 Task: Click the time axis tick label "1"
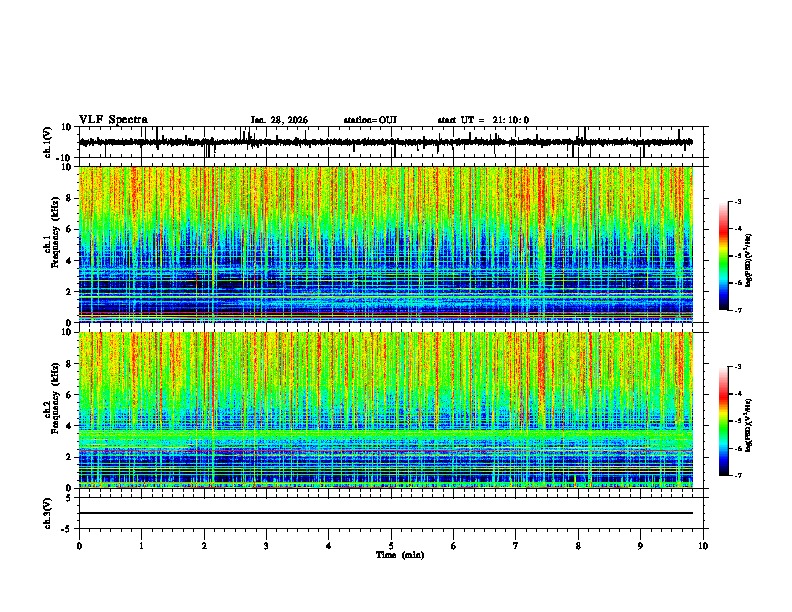point(141,546)
